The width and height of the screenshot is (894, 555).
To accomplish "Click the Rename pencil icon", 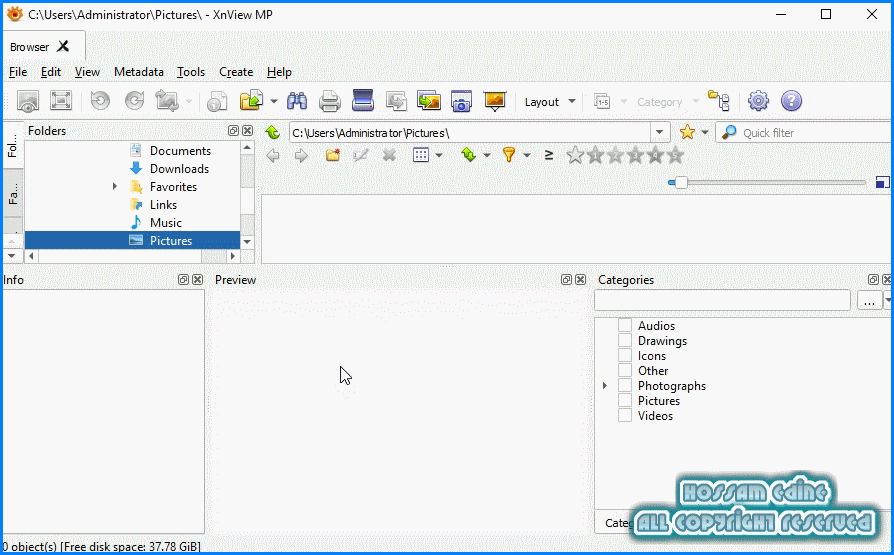I will tap(360, 155).
